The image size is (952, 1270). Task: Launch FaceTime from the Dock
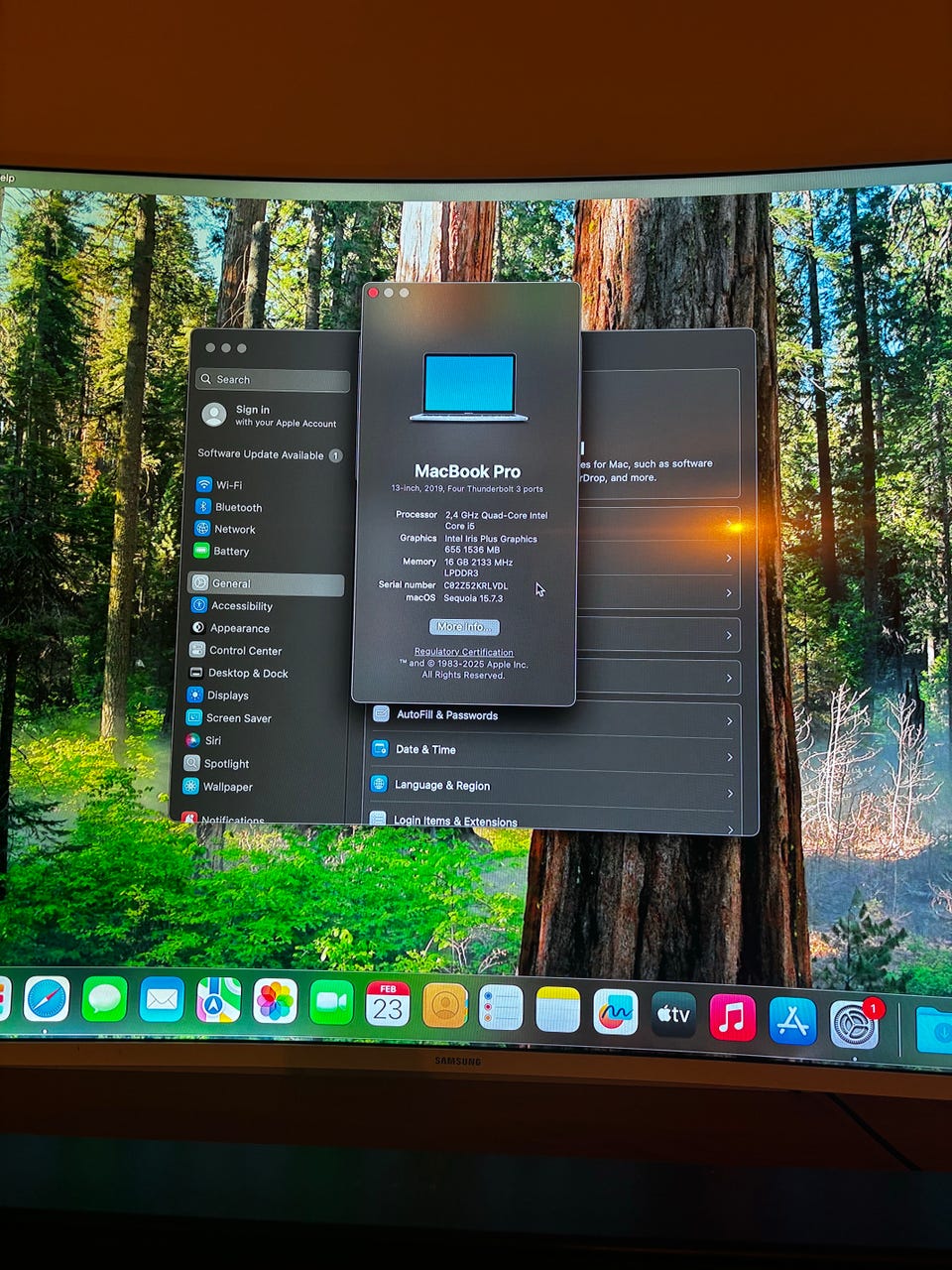(x=331, y=1003)
